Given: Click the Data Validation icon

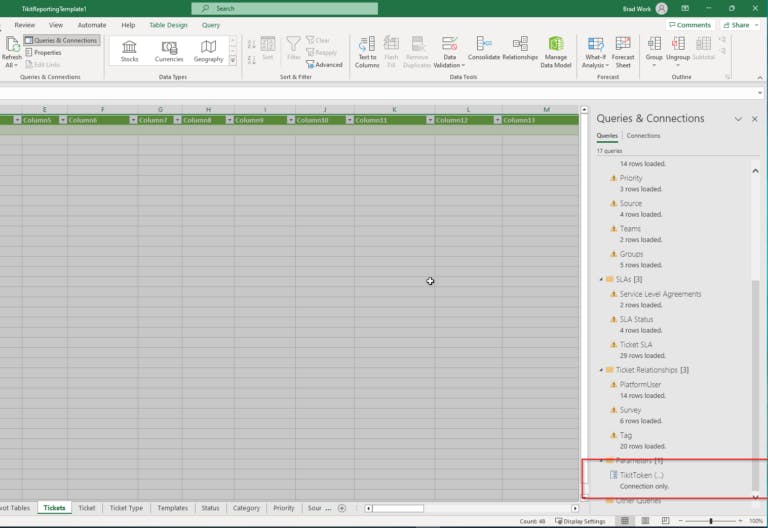Looking at the screenshot, I should click(449, 45).
